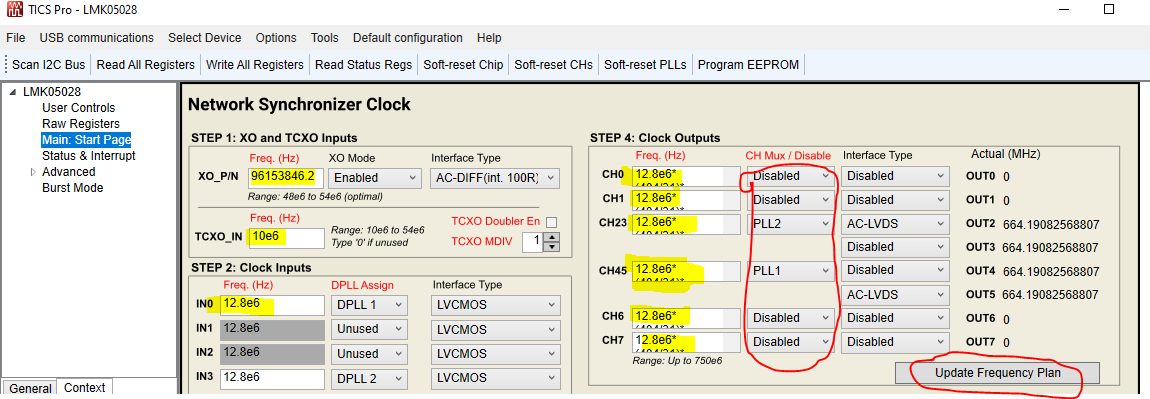
Task: Collapse the LMK05028 root tree node
Action: (12, 92)
